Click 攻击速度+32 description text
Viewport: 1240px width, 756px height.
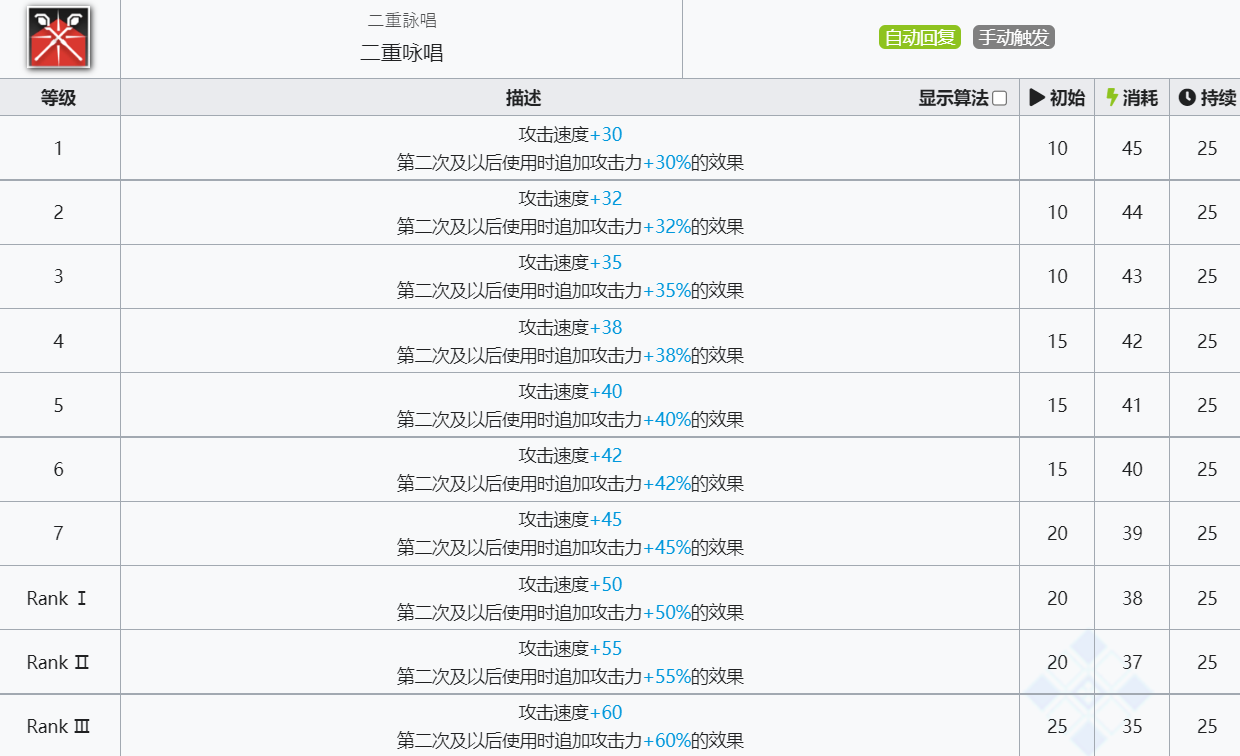570,198
